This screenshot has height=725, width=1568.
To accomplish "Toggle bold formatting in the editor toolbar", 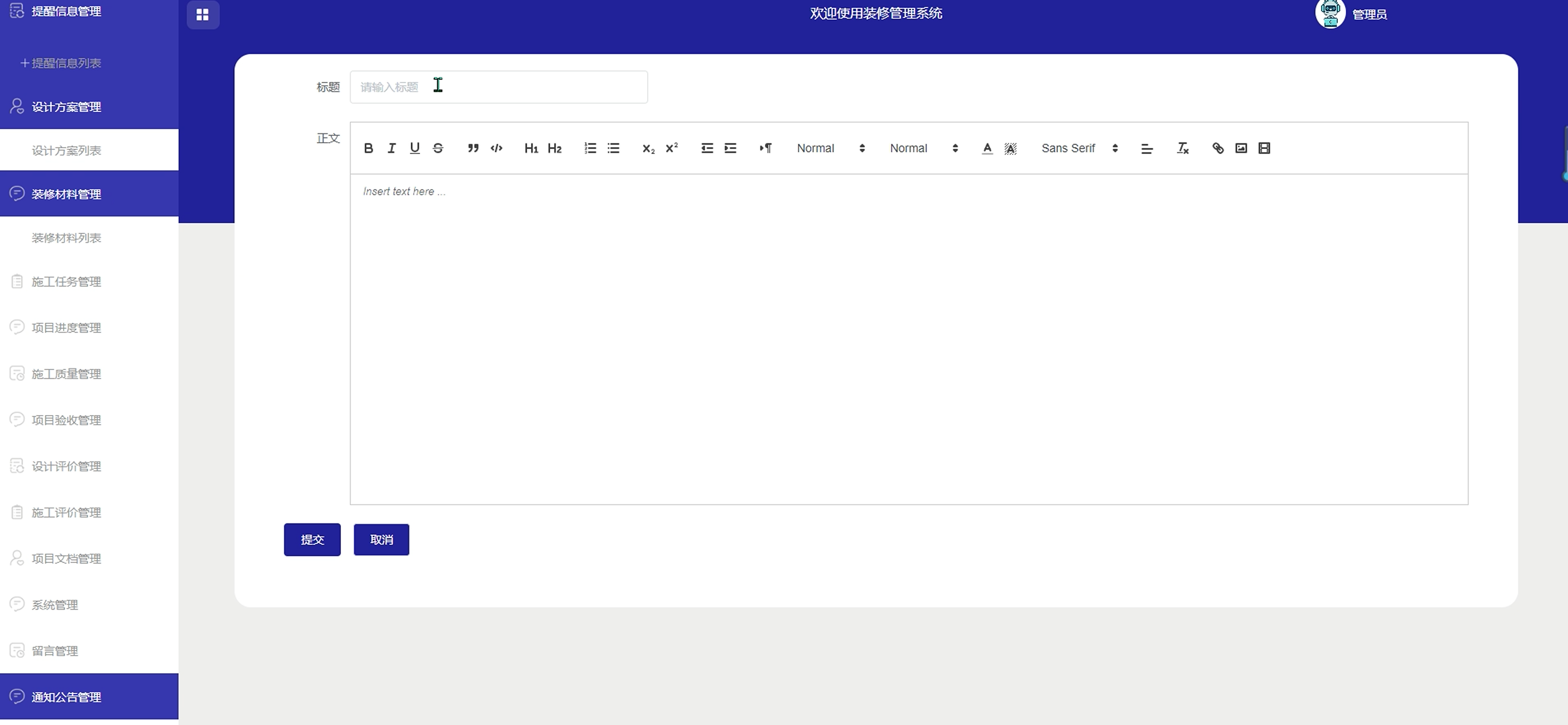I will 368,148.
